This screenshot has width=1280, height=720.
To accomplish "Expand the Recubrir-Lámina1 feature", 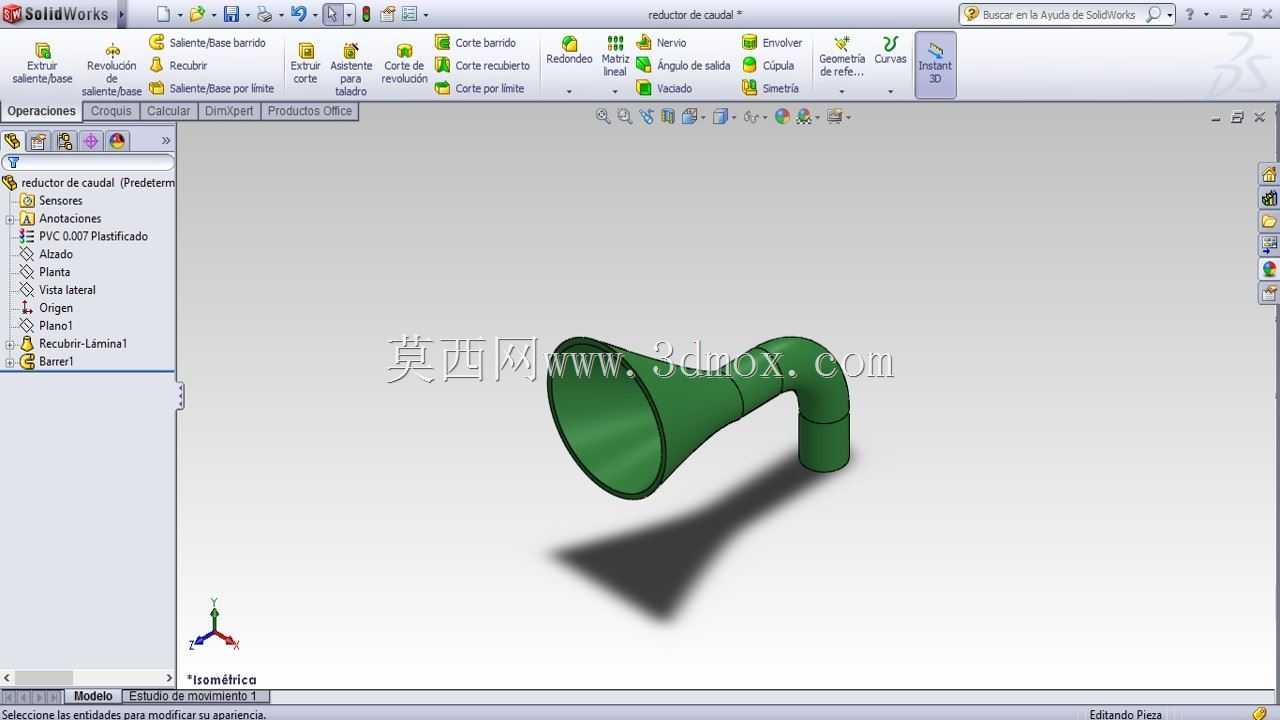I will pyautogui.click(x=10, y=344).
